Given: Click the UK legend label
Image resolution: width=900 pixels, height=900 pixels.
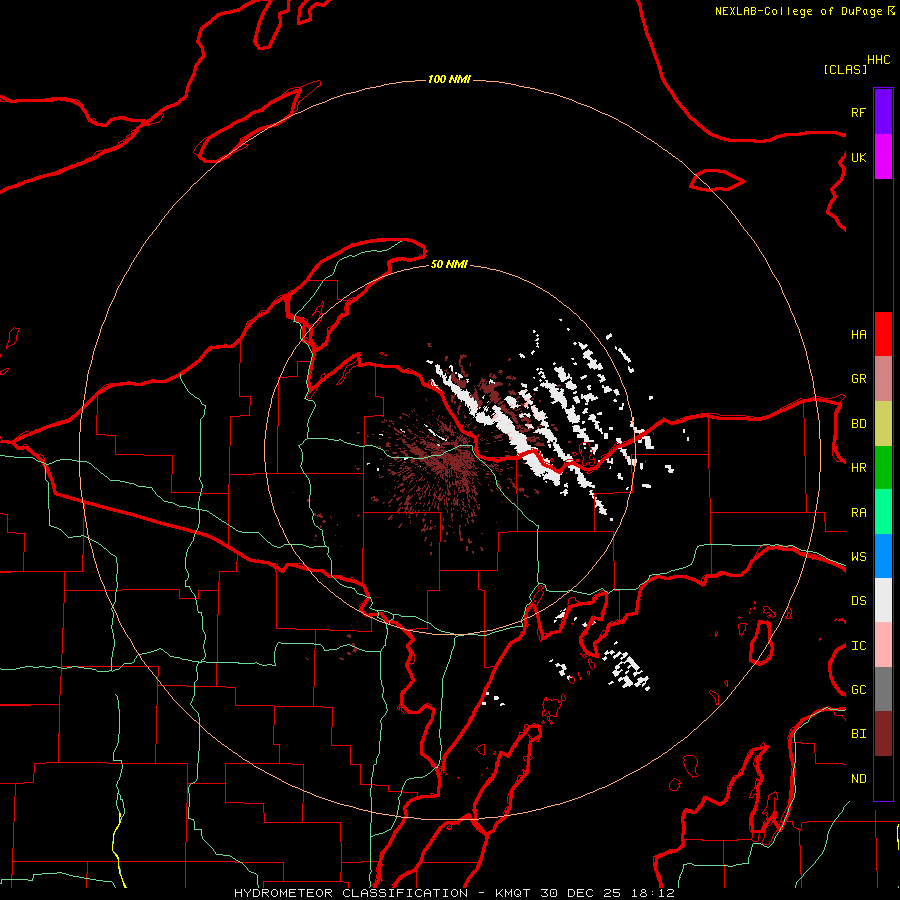Looking at the screenshot, I should (x=858, y=157).
